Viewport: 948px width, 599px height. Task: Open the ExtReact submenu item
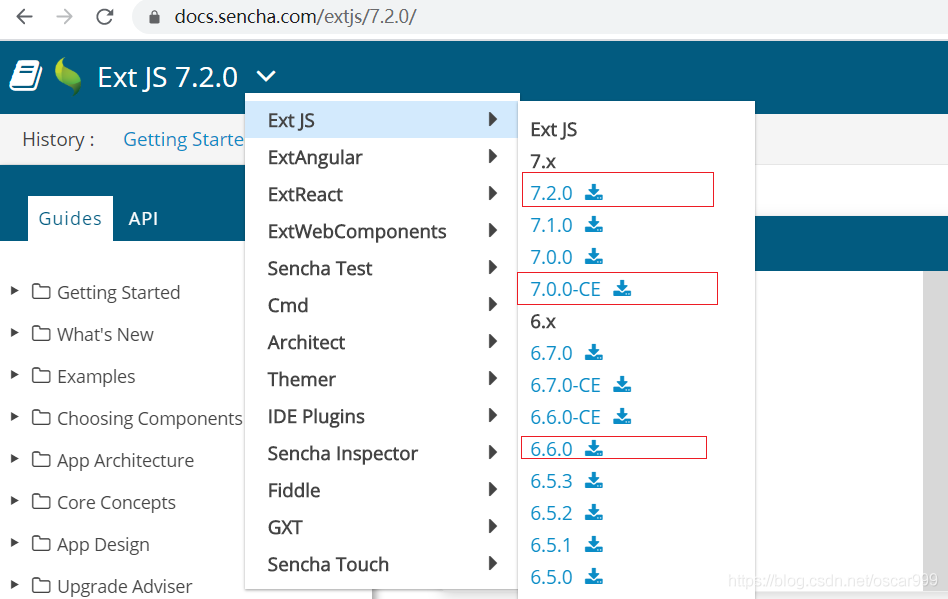click(x=381, y=194)
